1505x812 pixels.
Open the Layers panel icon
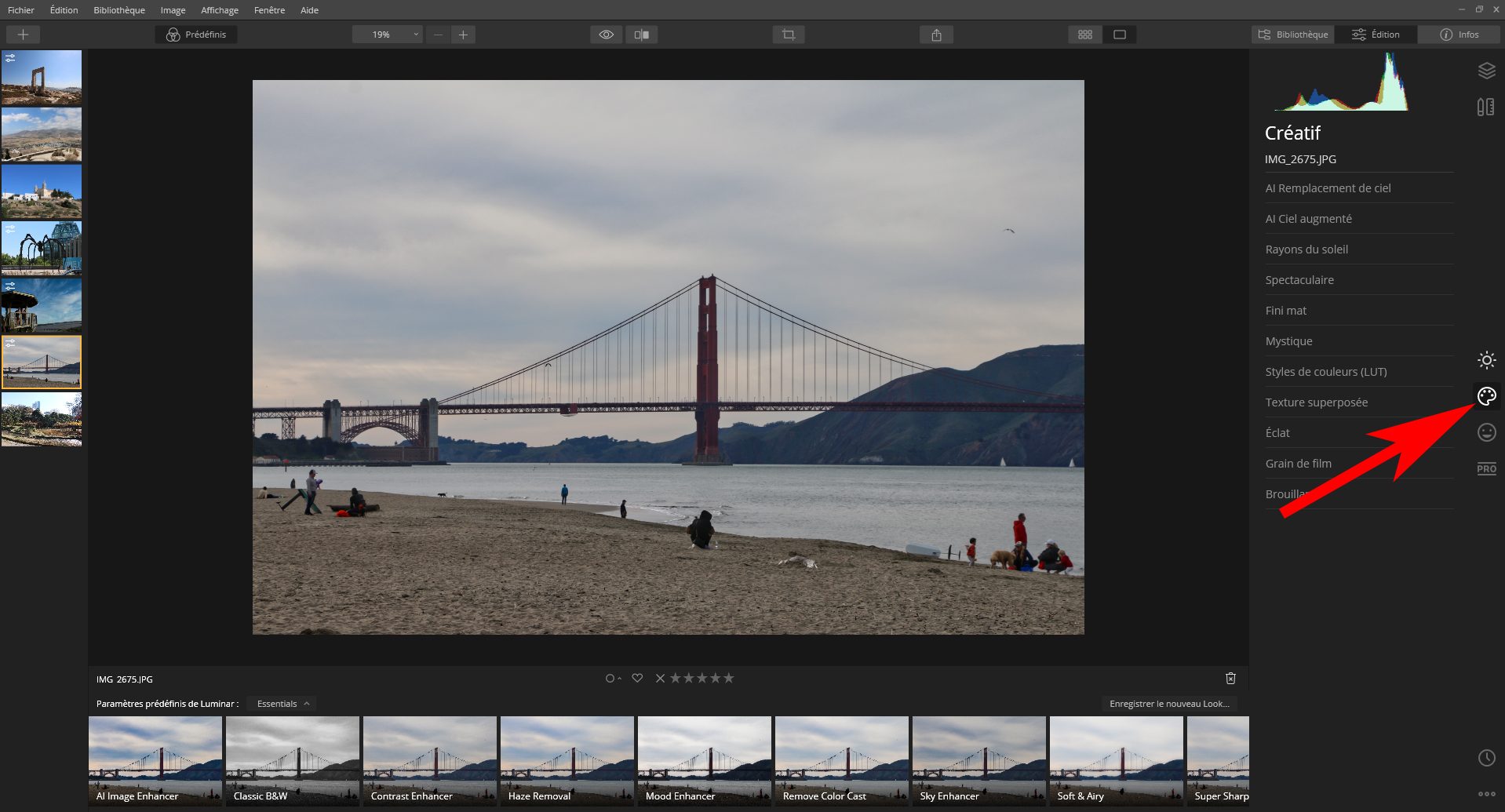point(1486,71)
